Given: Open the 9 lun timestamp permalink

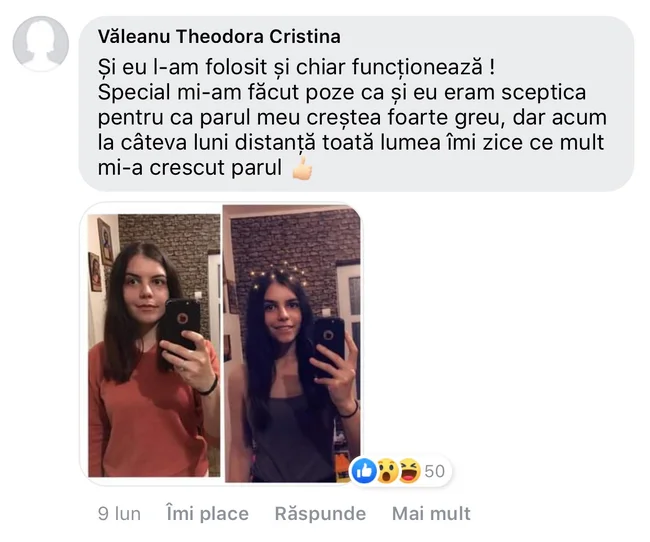Looking at the screenshot, I should (119, 514).
